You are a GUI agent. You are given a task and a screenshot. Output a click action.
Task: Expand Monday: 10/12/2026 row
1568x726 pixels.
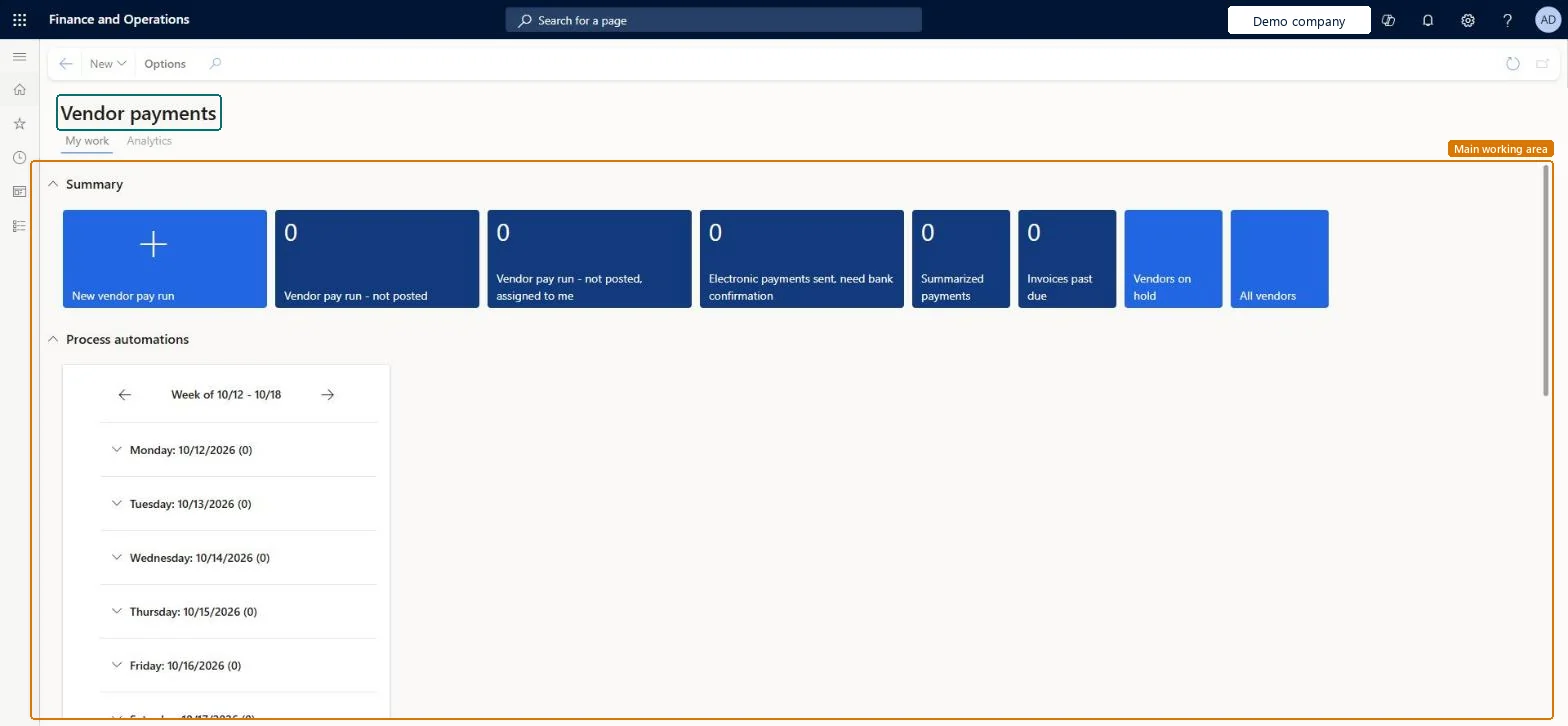(x=238, y=450)
